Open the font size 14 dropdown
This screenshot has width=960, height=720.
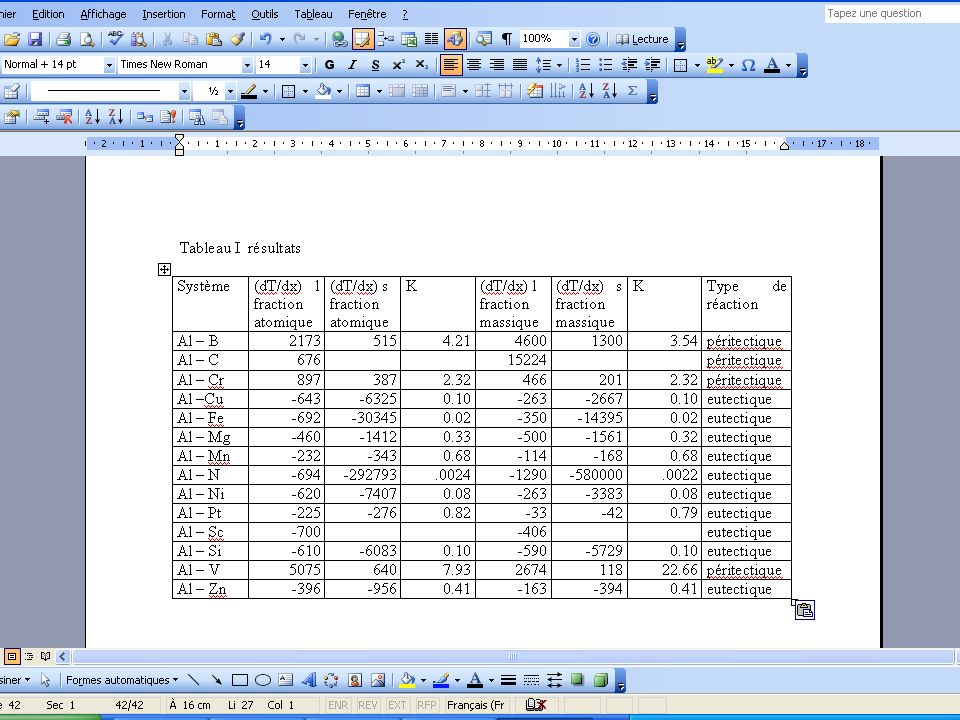click(x=305, y=64)
